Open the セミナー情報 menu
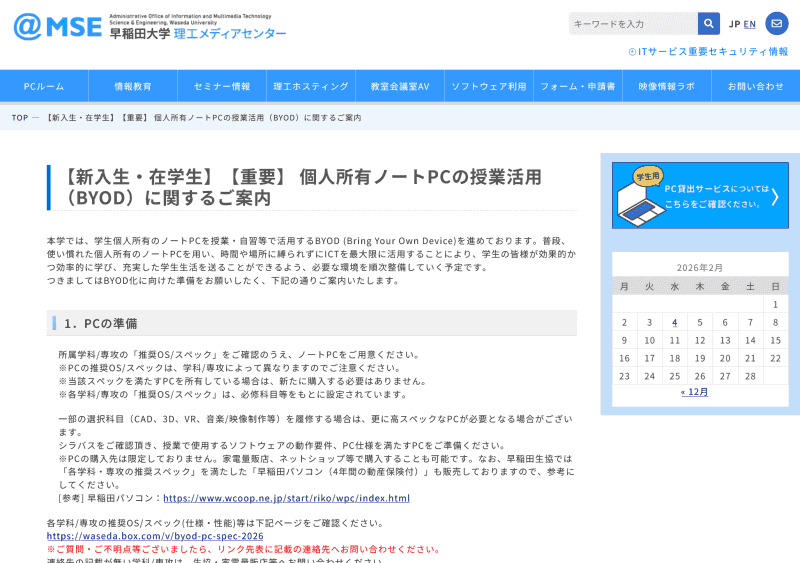 (x=222, y=86)
